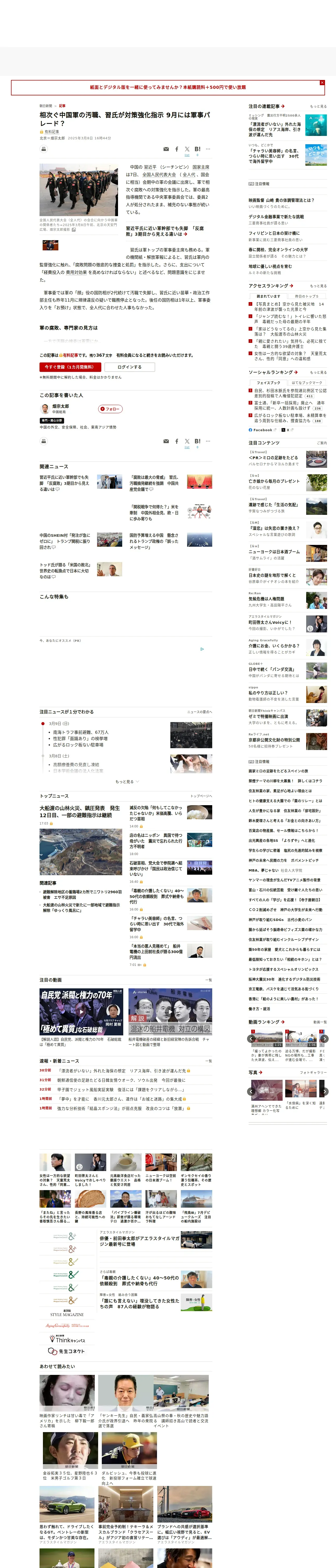The height and width of the screenshot is (1568, 336).
Task: Click the enlarge-photo icon beside the image caption
Action: [74, 230]
